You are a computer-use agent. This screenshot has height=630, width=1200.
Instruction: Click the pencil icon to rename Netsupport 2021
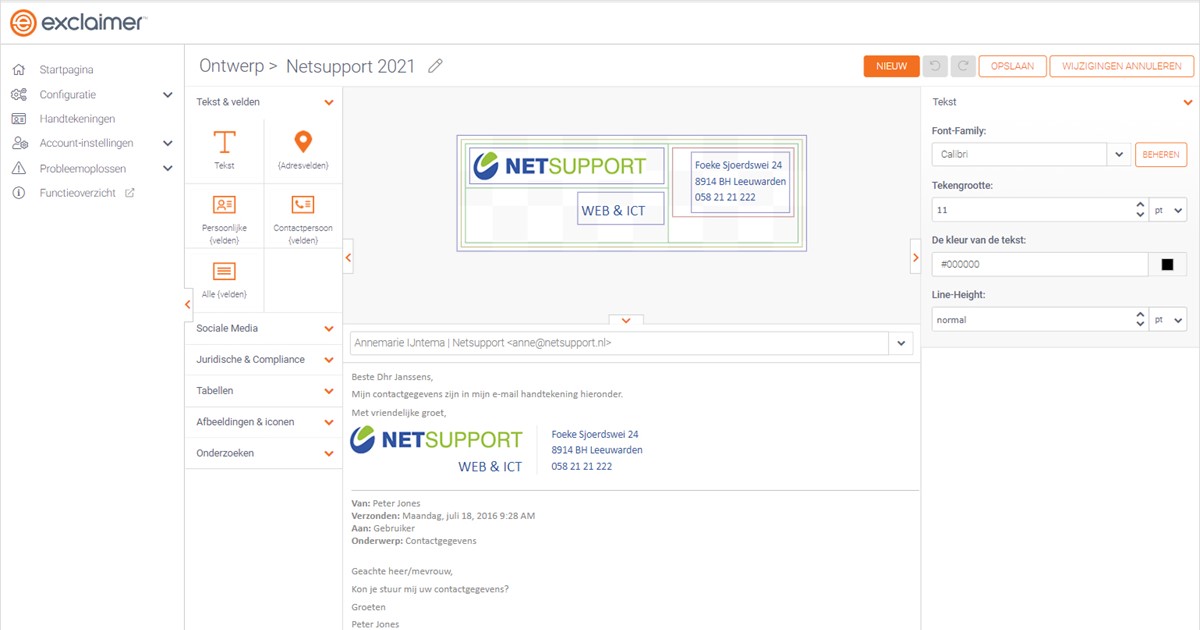tap(435, 67)
